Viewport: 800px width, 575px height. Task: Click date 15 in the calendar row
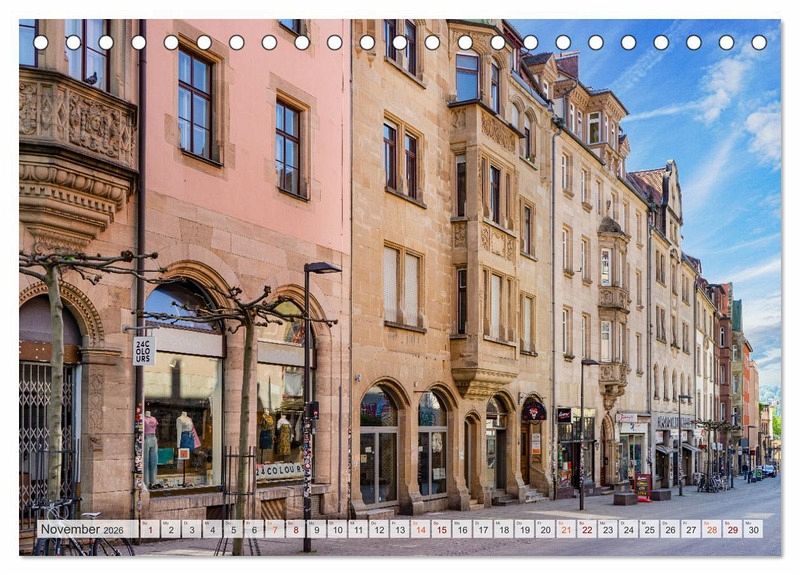tap(441, 529)
